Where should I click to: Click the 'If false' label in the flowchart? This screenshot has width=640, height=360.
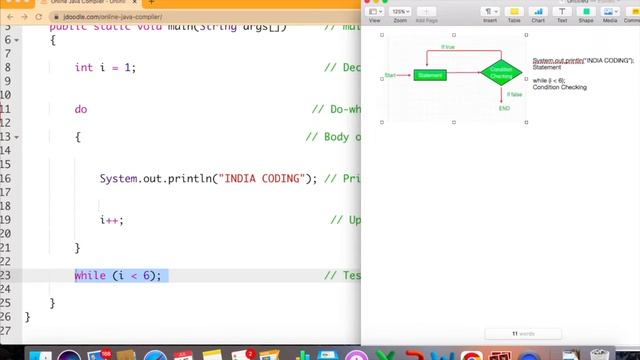(514, 94)
